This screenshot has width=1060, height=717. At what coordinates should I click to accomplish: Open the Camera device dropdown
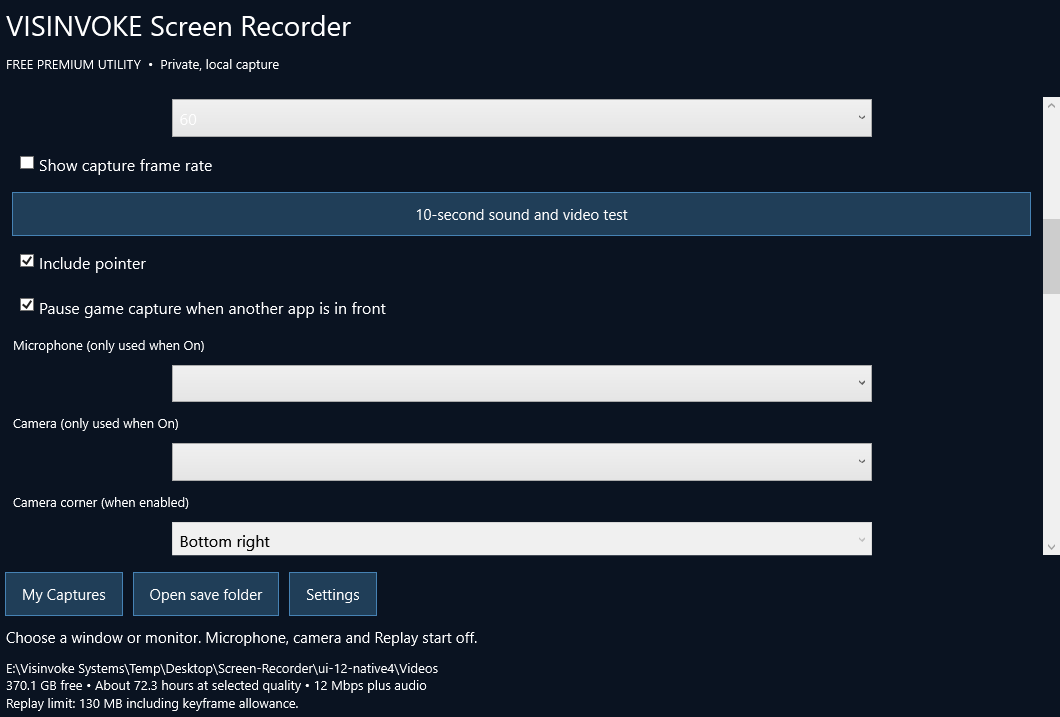point(521,462)
